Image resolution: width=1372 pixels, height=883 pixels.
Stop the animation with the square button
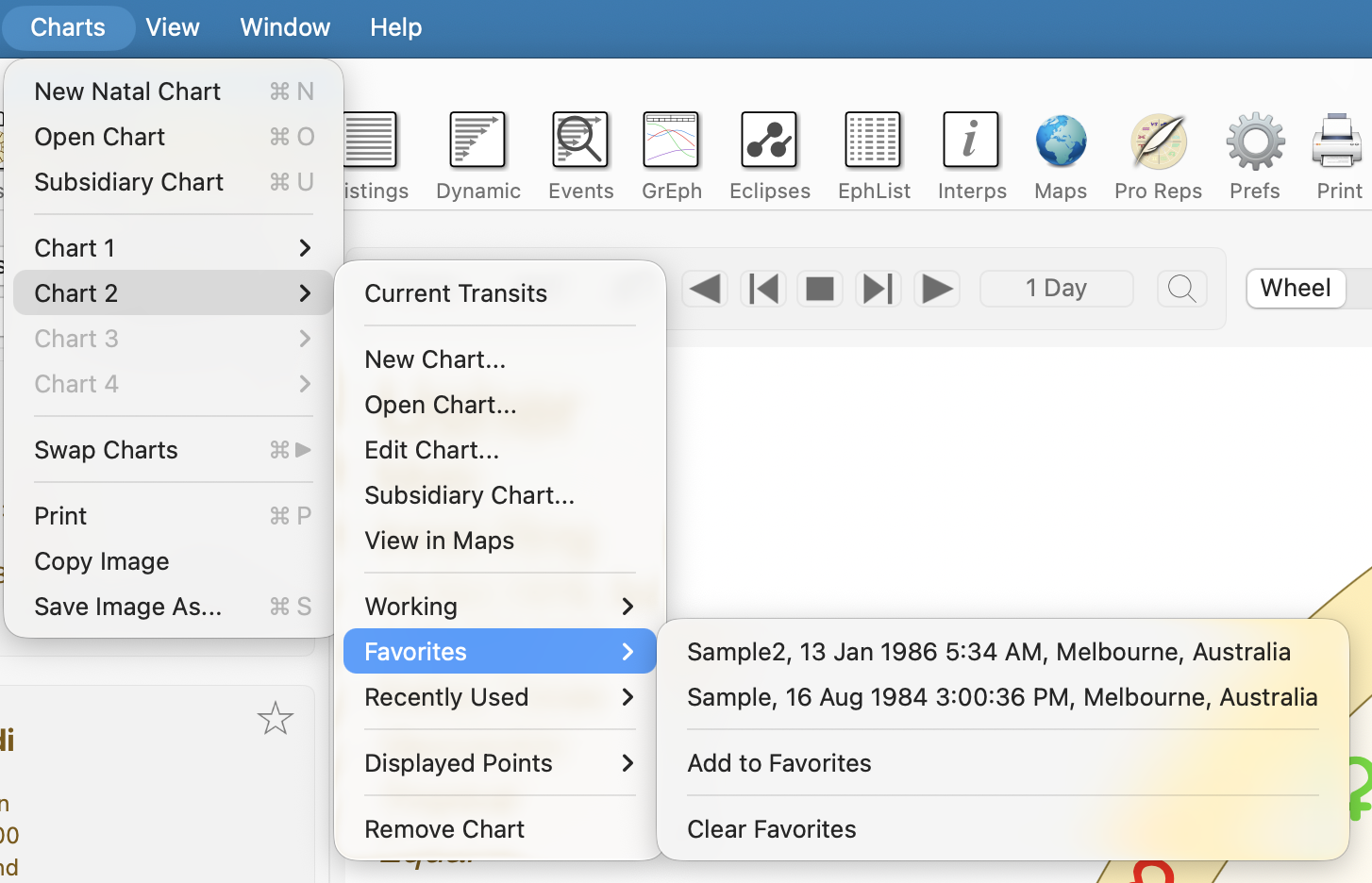[820, 289]
